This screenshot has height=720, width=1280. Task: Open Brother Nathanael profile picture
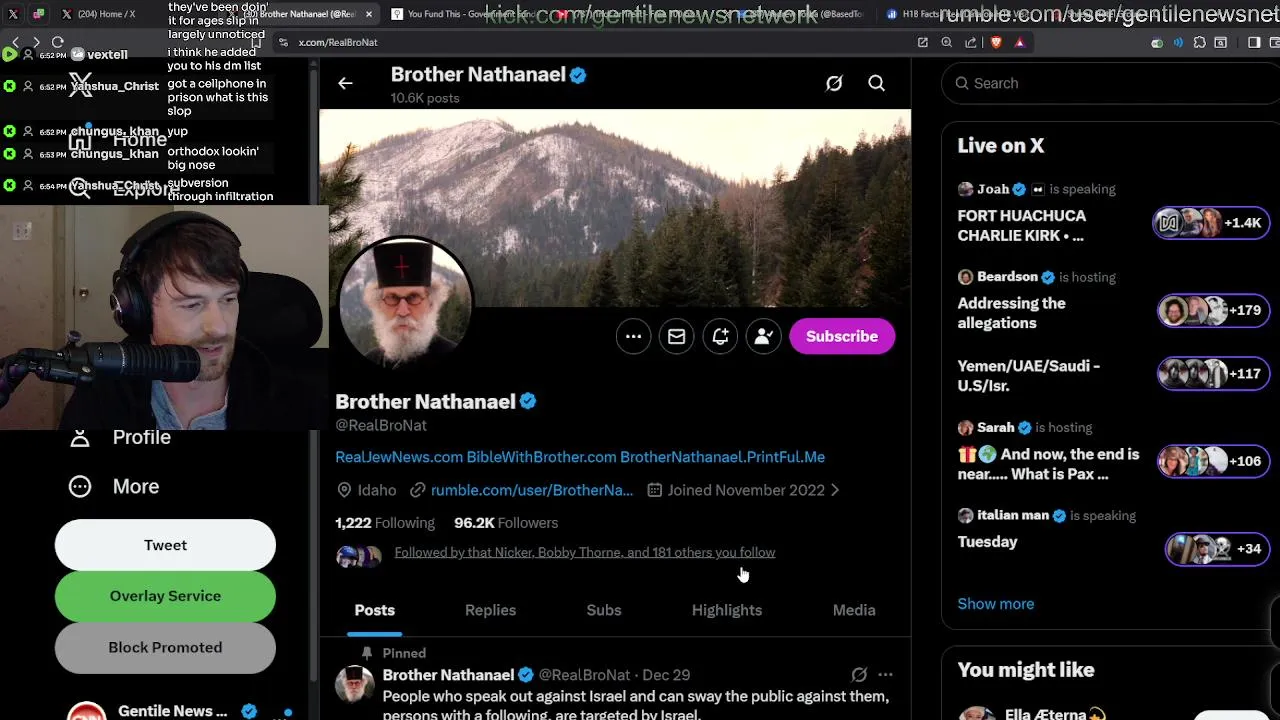(x=405, y=303)
